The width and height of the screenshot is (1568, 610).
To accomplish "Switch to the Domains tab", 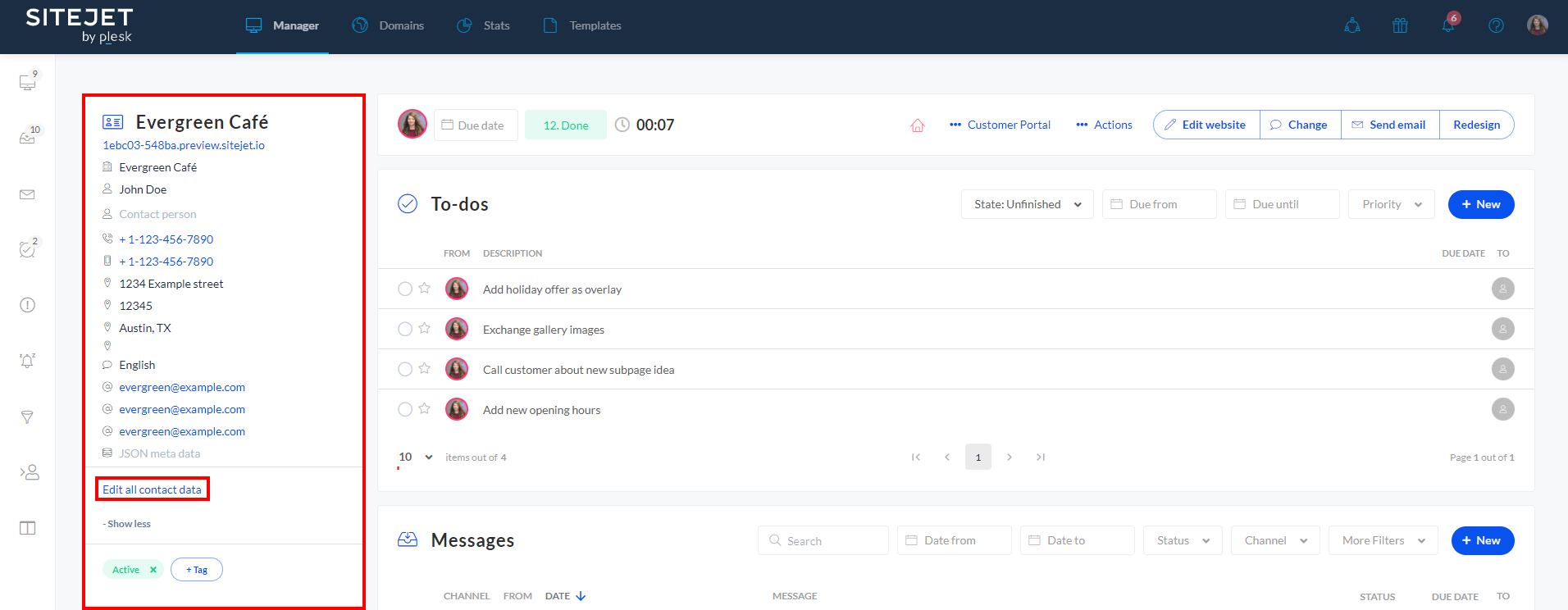I will pos(389,25).
